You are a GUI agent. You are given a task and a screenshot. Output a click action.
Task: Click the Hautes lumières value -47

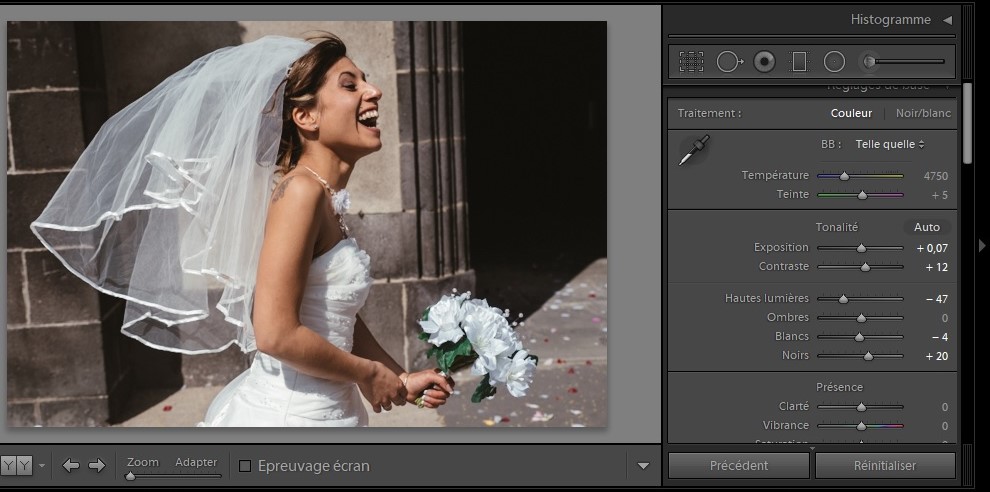(x=937, y=299)
